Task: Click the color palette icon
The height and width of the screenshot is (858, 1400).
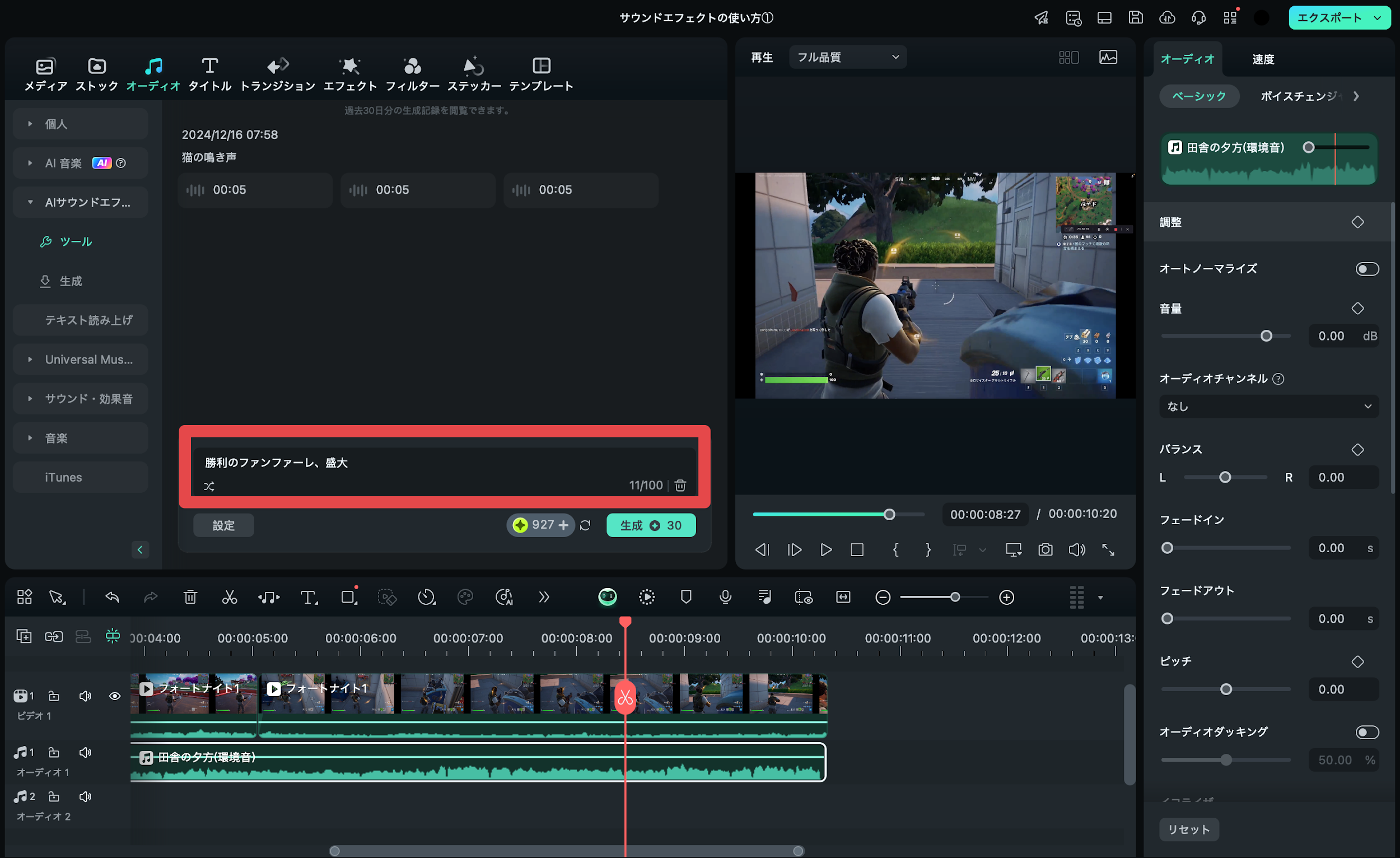Action: coord(465,596)
